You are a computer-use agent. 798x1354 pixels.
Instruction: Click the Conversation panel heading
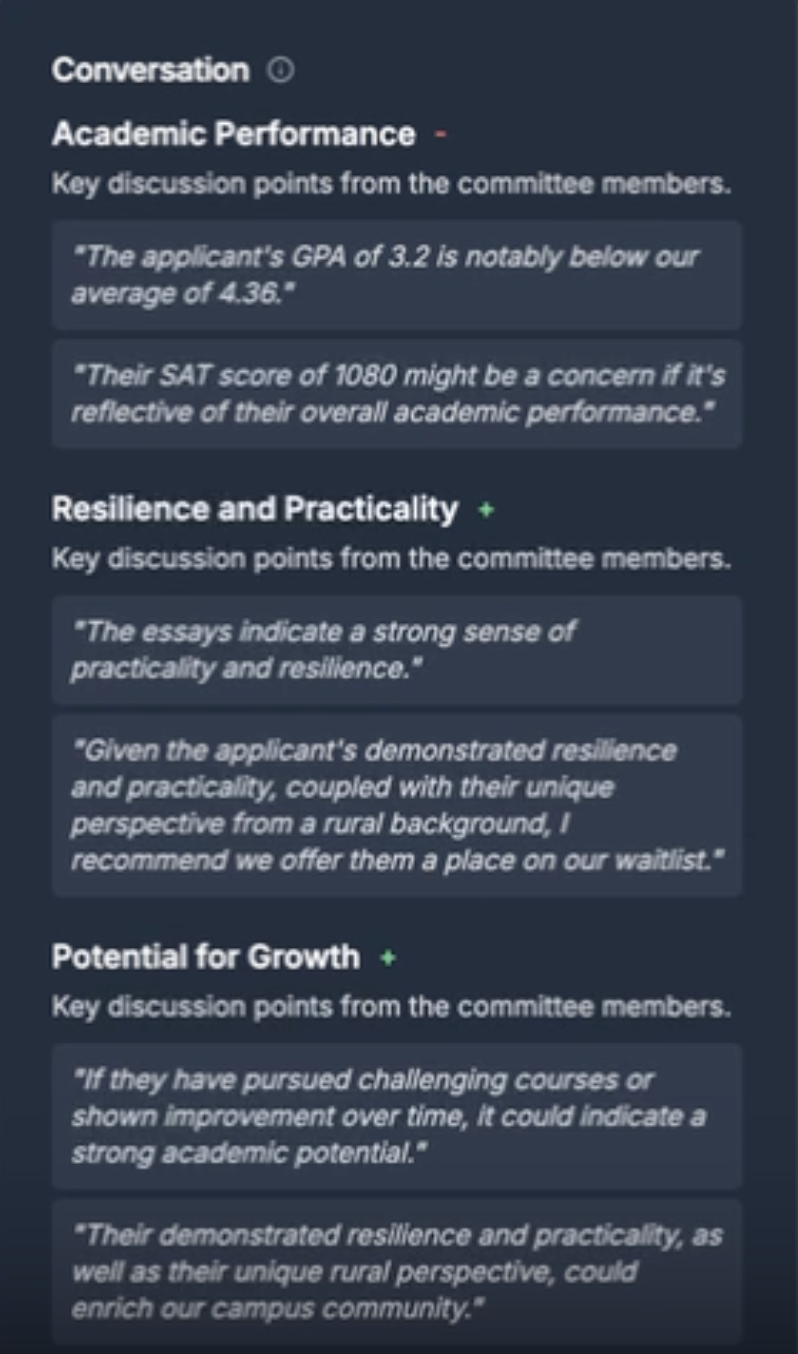(x=150, y=70)
